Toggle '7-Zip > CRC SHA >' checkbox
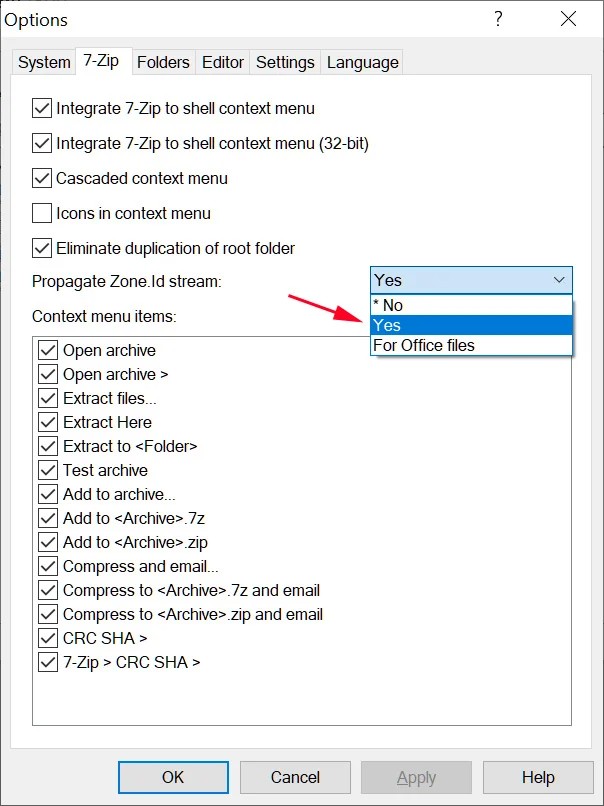 click(48, 662)
